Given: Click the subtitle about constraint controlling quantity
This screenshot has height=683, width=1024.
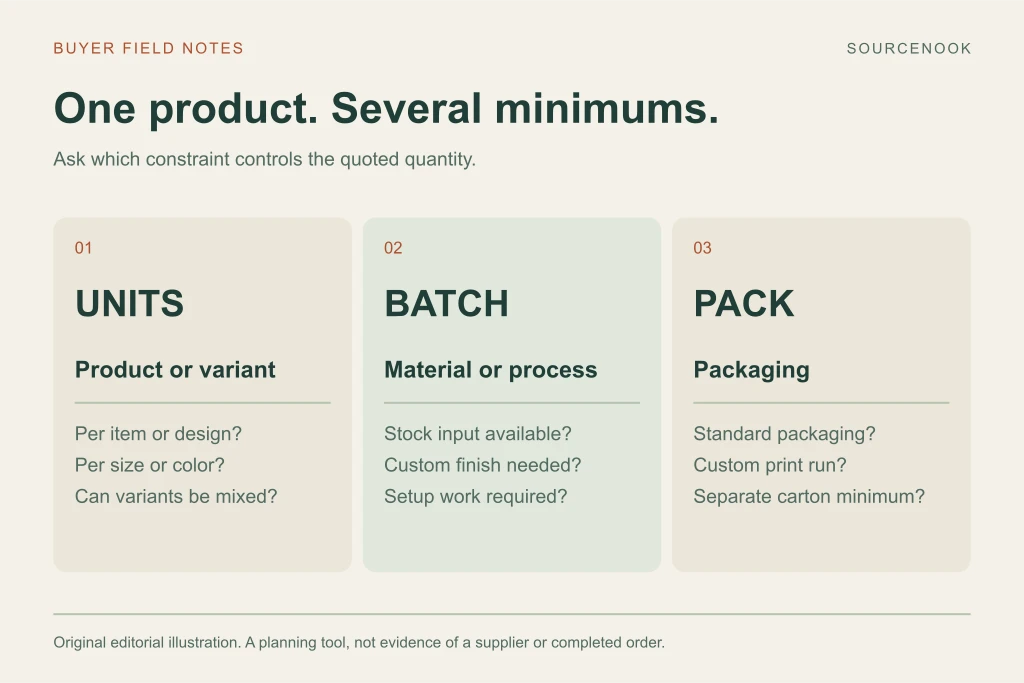Looking at the screenshot, I should coord(264,159).
